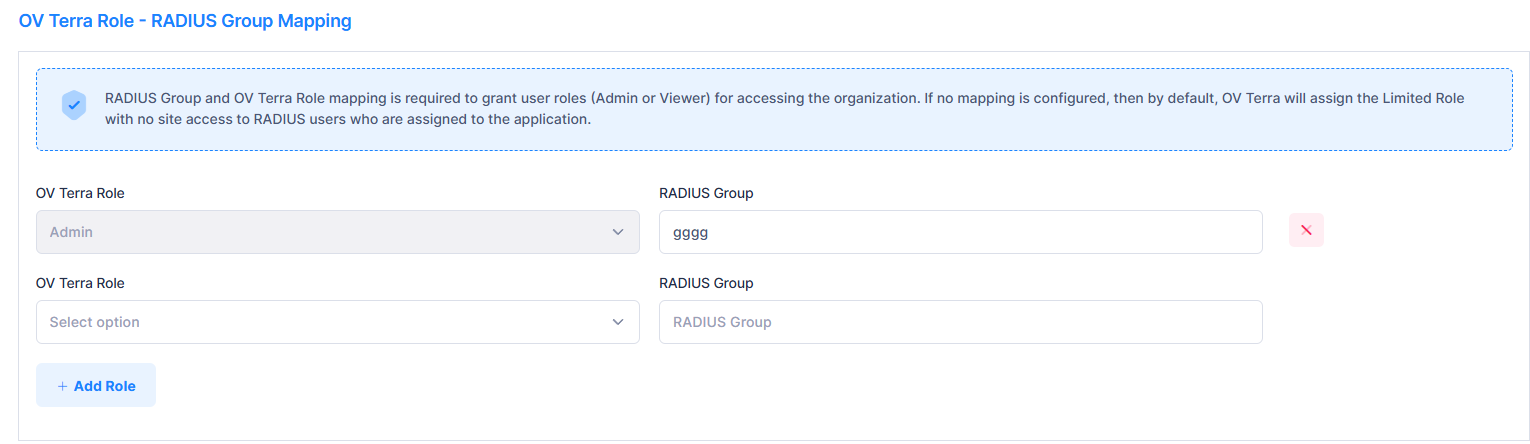Open the disabled Admin role dropdown
The image size is (1530, 444).
tap(338, 232)
